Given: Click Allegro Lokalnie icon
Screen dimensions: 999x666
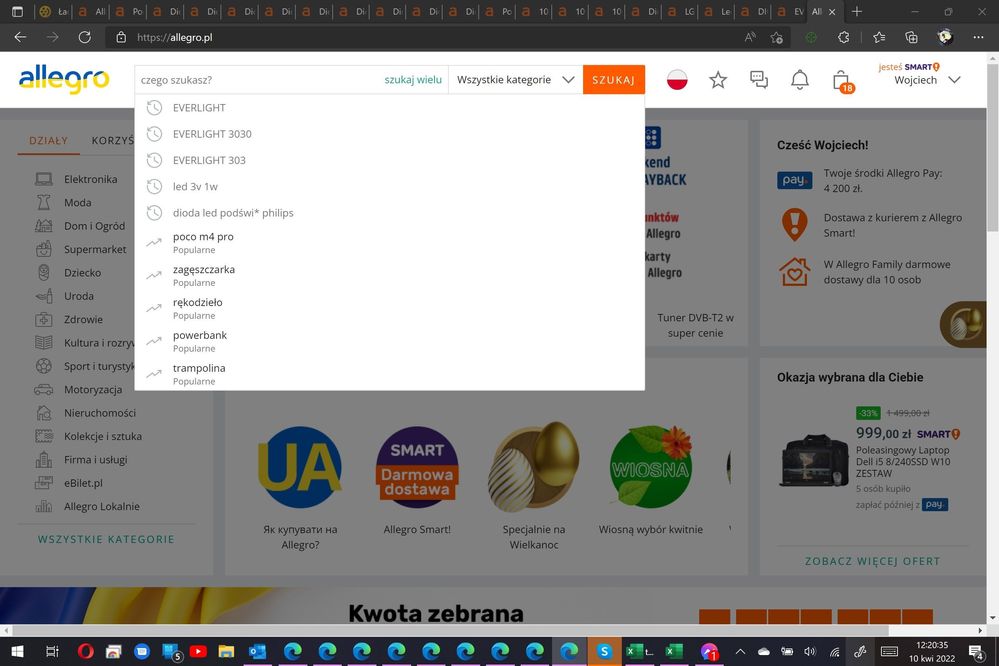Looking at the screenshot, I should (x=43, y=507).
